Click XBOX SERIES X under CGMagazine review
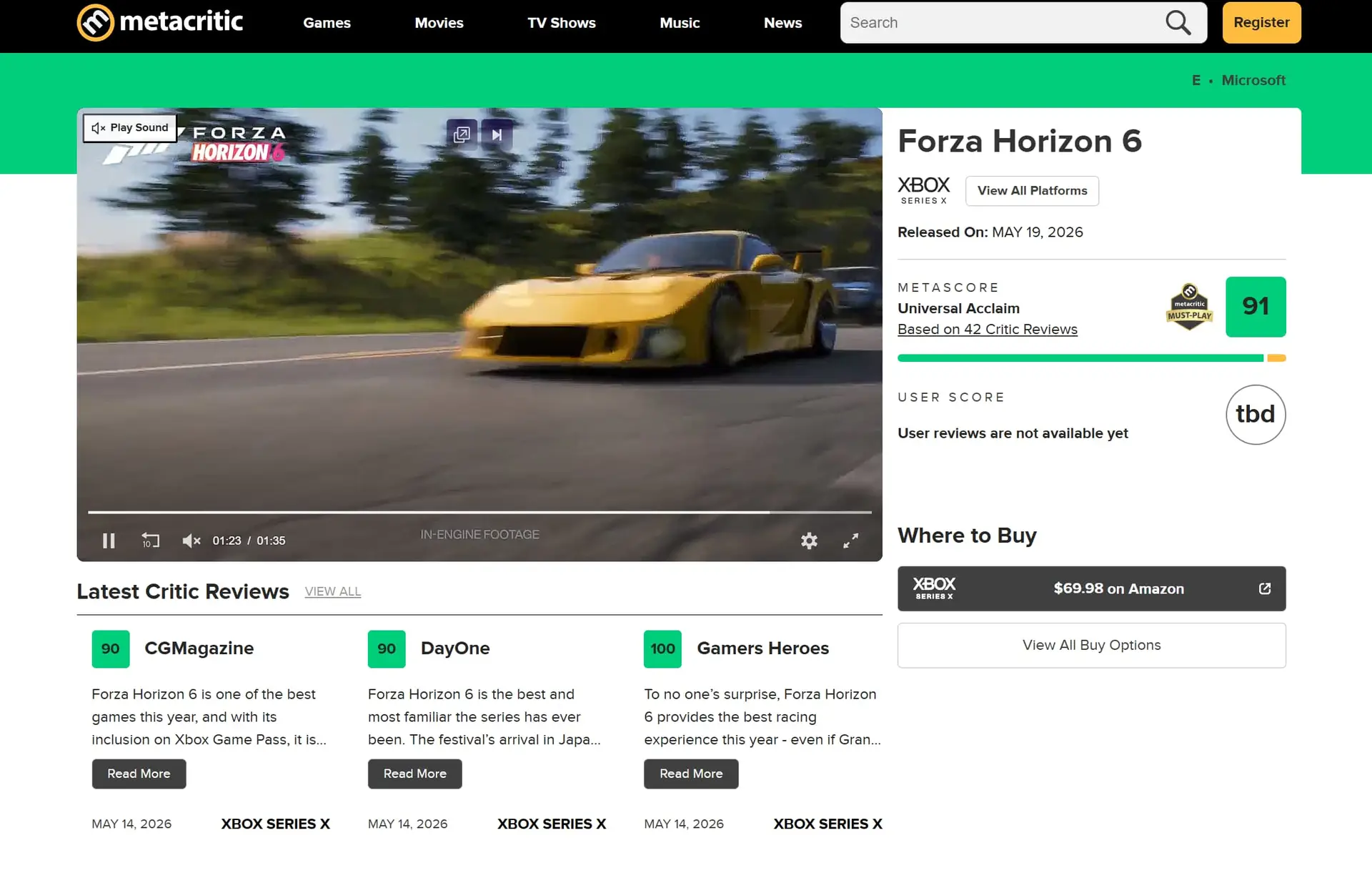 [275, 824]
